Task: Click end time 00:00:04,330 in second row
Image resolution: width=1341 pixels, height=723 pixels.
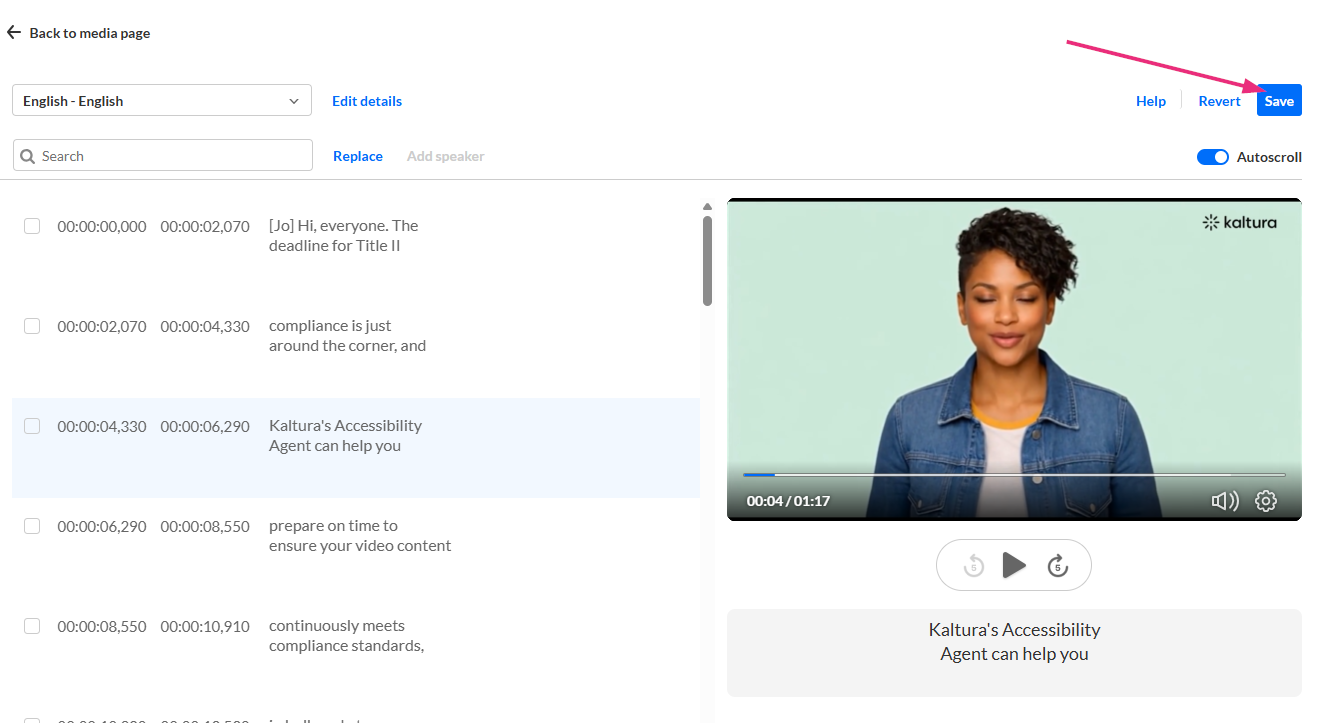Action: click(x=205, y=326)
